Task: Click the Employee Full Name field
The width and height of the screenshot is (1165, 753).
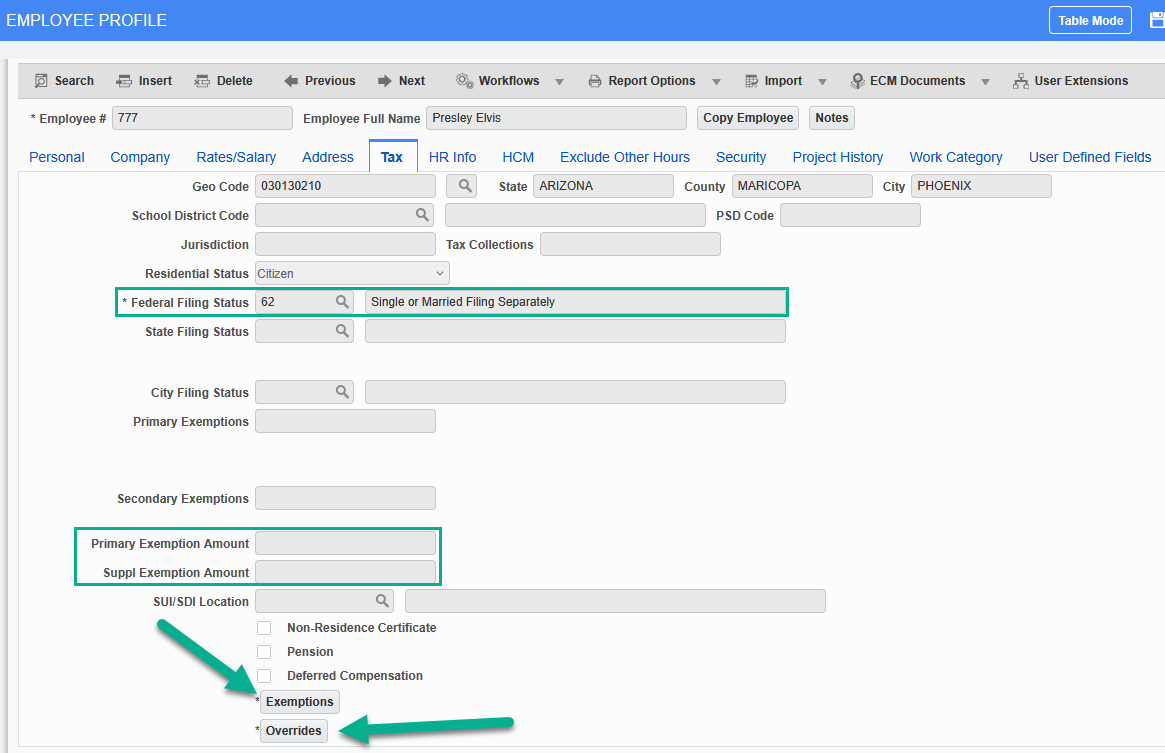Action: [556, 117]
